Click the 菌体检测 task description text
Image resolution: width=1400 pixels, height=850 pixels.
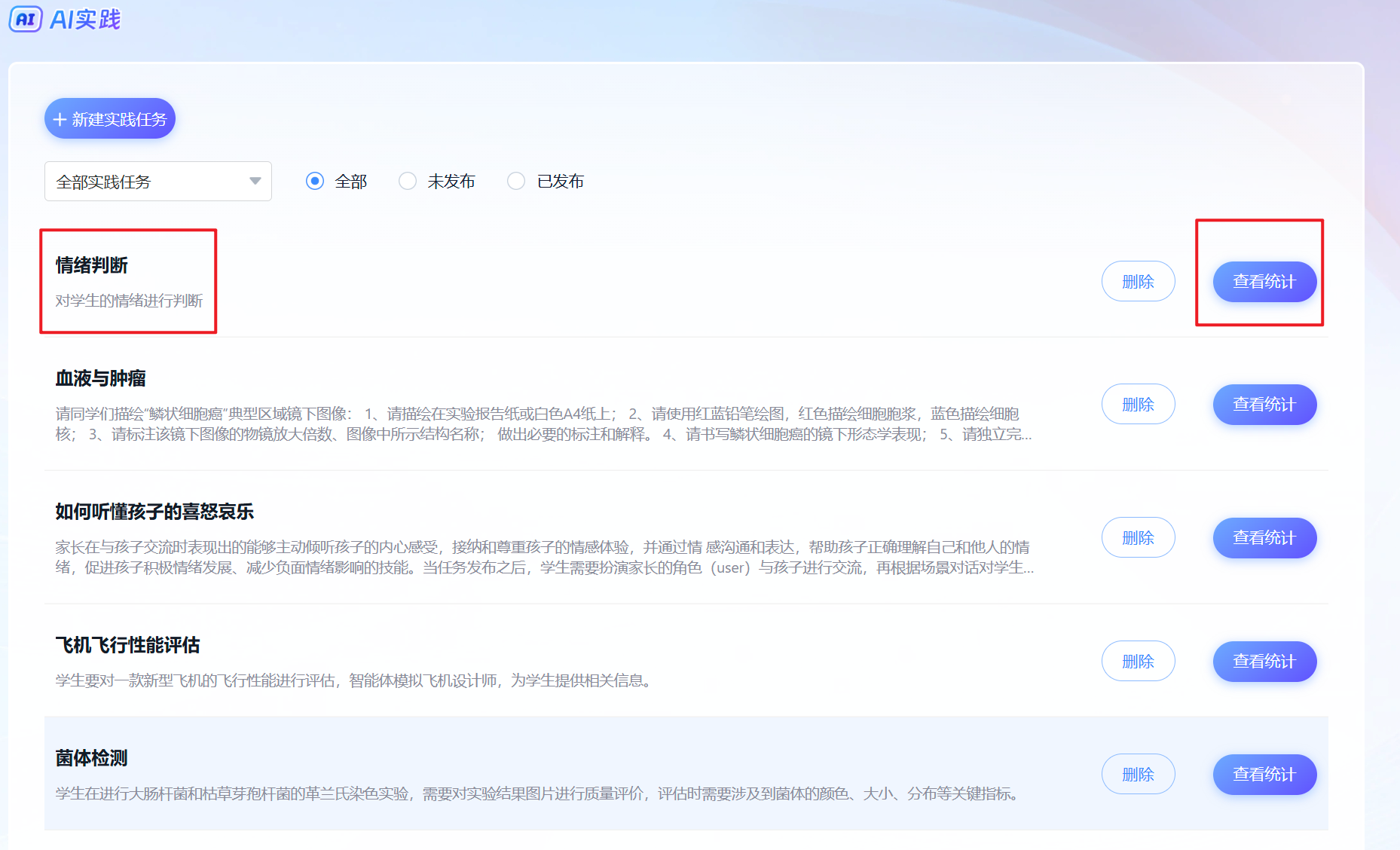point(538,793)
